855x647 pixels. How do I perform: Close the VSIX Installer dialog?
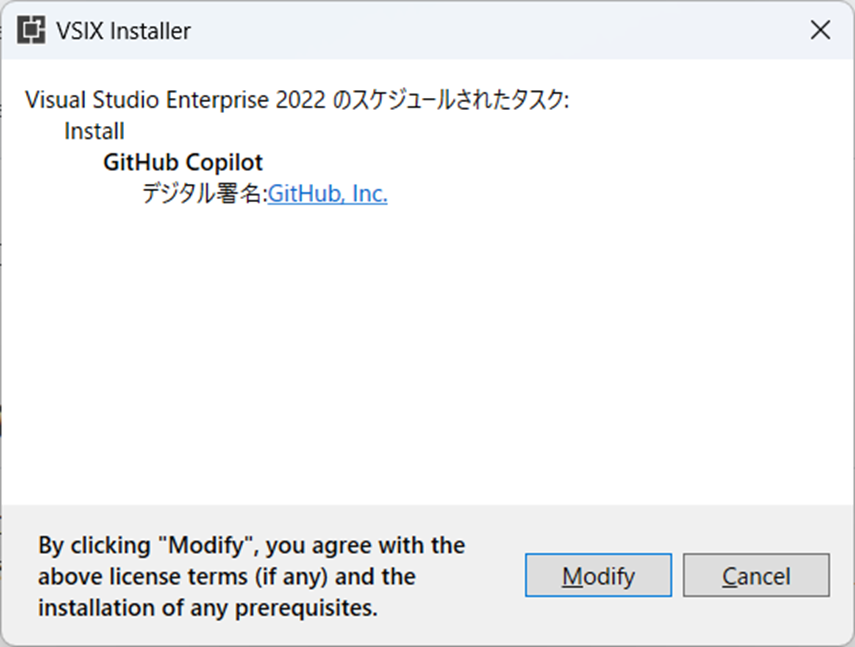click(820, 30)
